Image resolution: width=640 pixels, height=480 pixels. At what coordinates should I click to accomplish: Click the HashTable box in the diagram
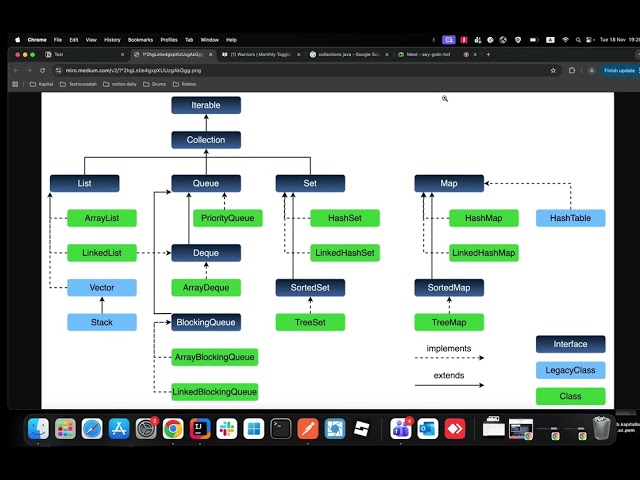(571, 218)
